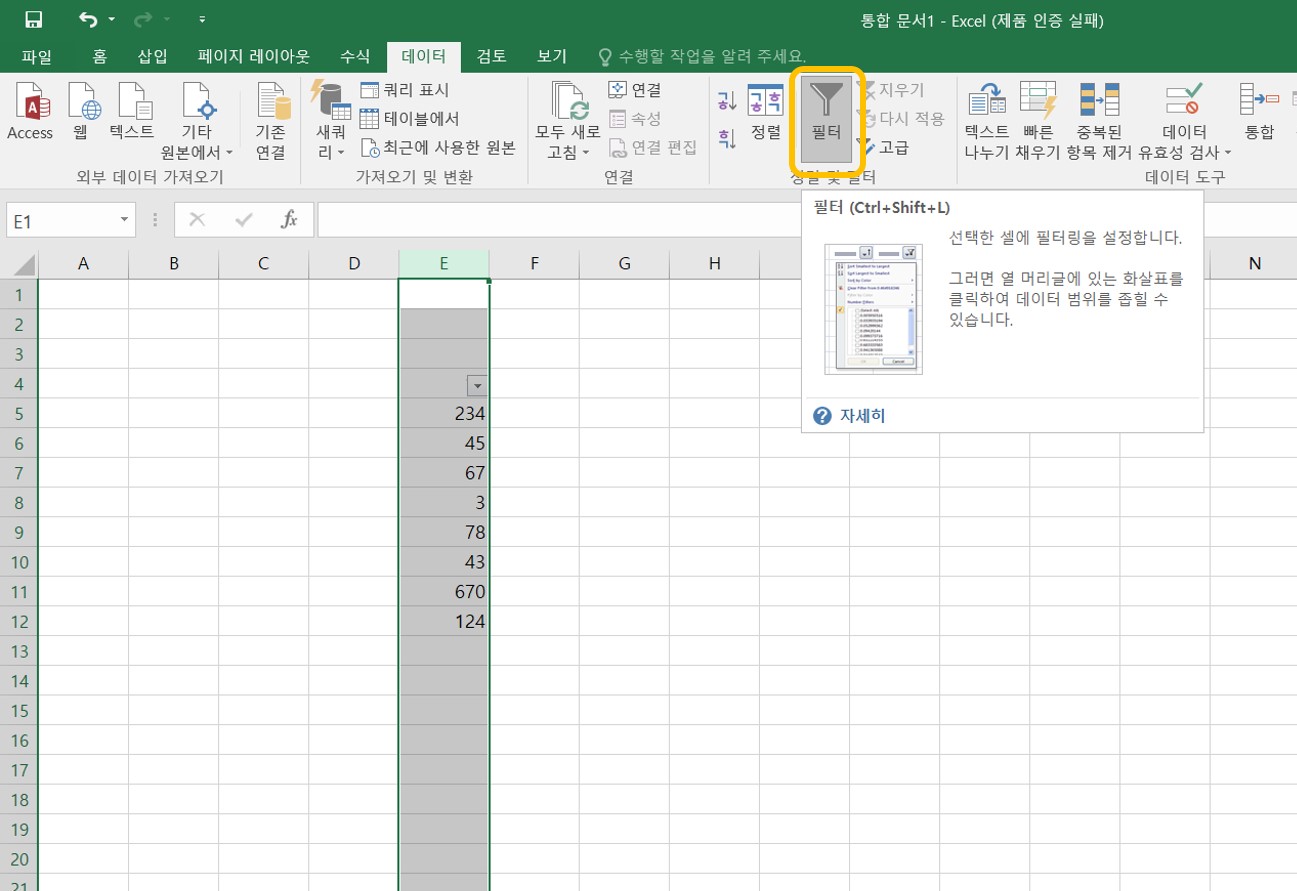Viewport: 1297px width, 891px height.
Task: Select 빠른 채우기 (Flash Fill)
Action: 1038,118
